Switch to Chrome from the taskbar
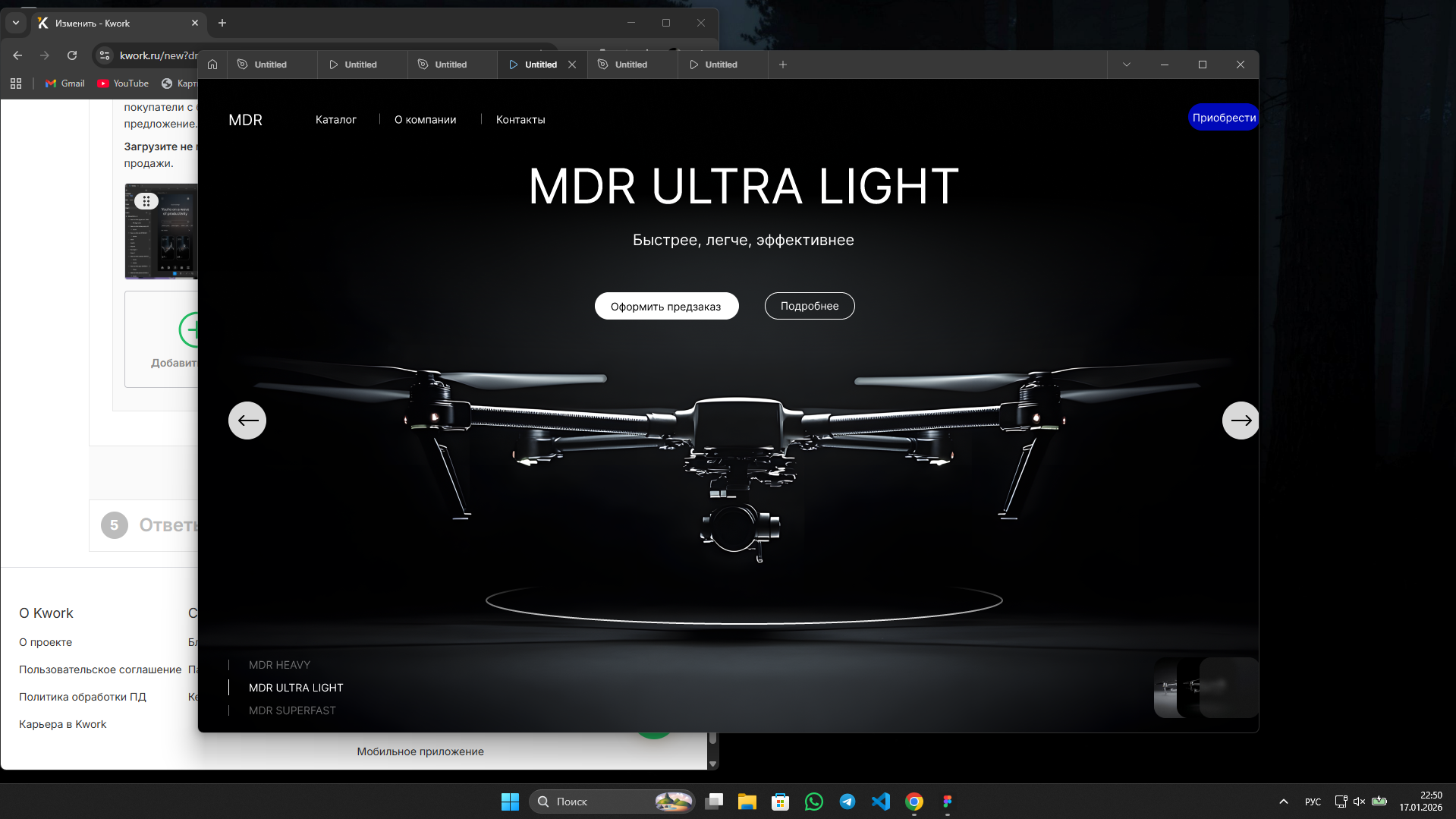This screenshot has height=819, width=1456. point(914,802)
